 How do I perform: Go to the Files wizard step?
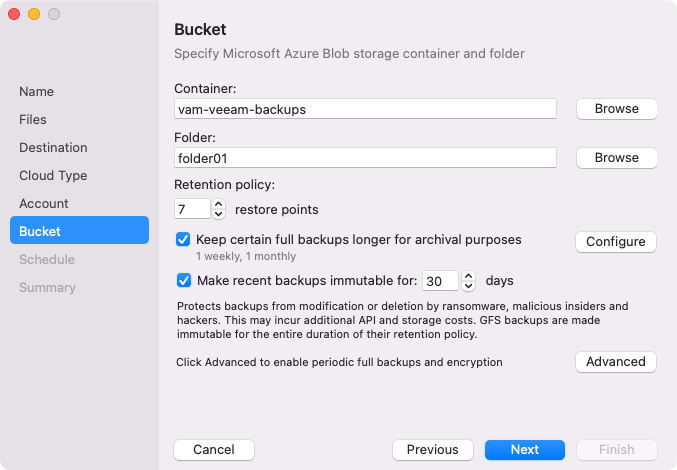click(x=33, y=119)
